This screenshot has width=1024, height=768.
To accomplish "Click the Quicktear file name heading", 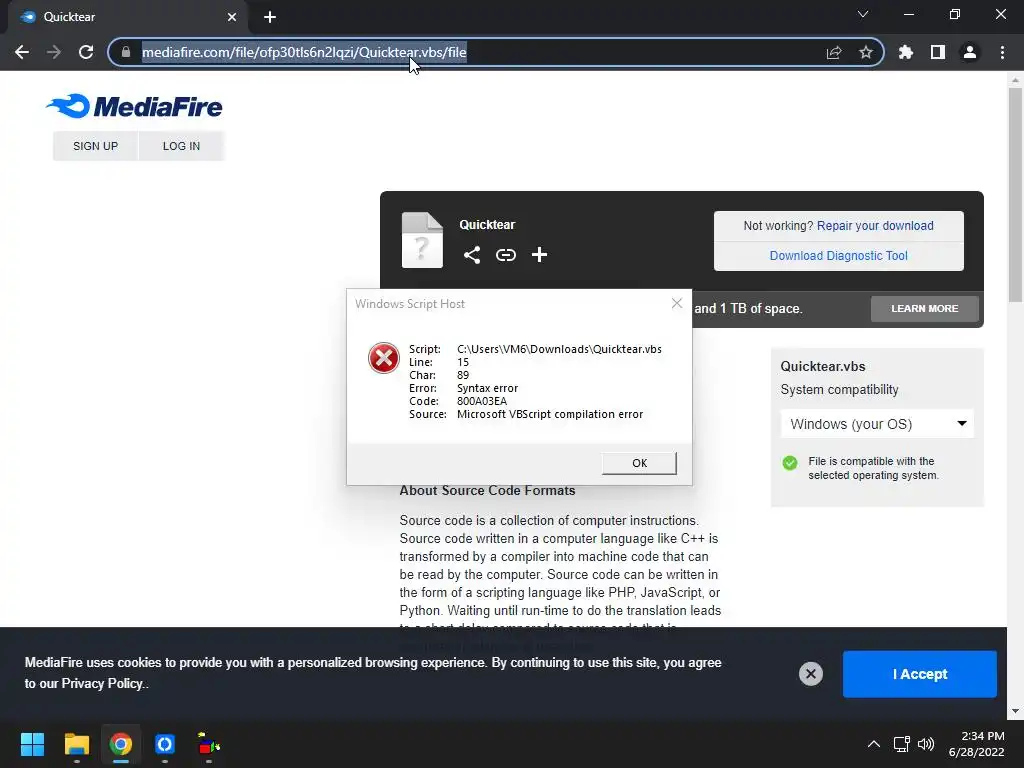I will coord(487,225).
